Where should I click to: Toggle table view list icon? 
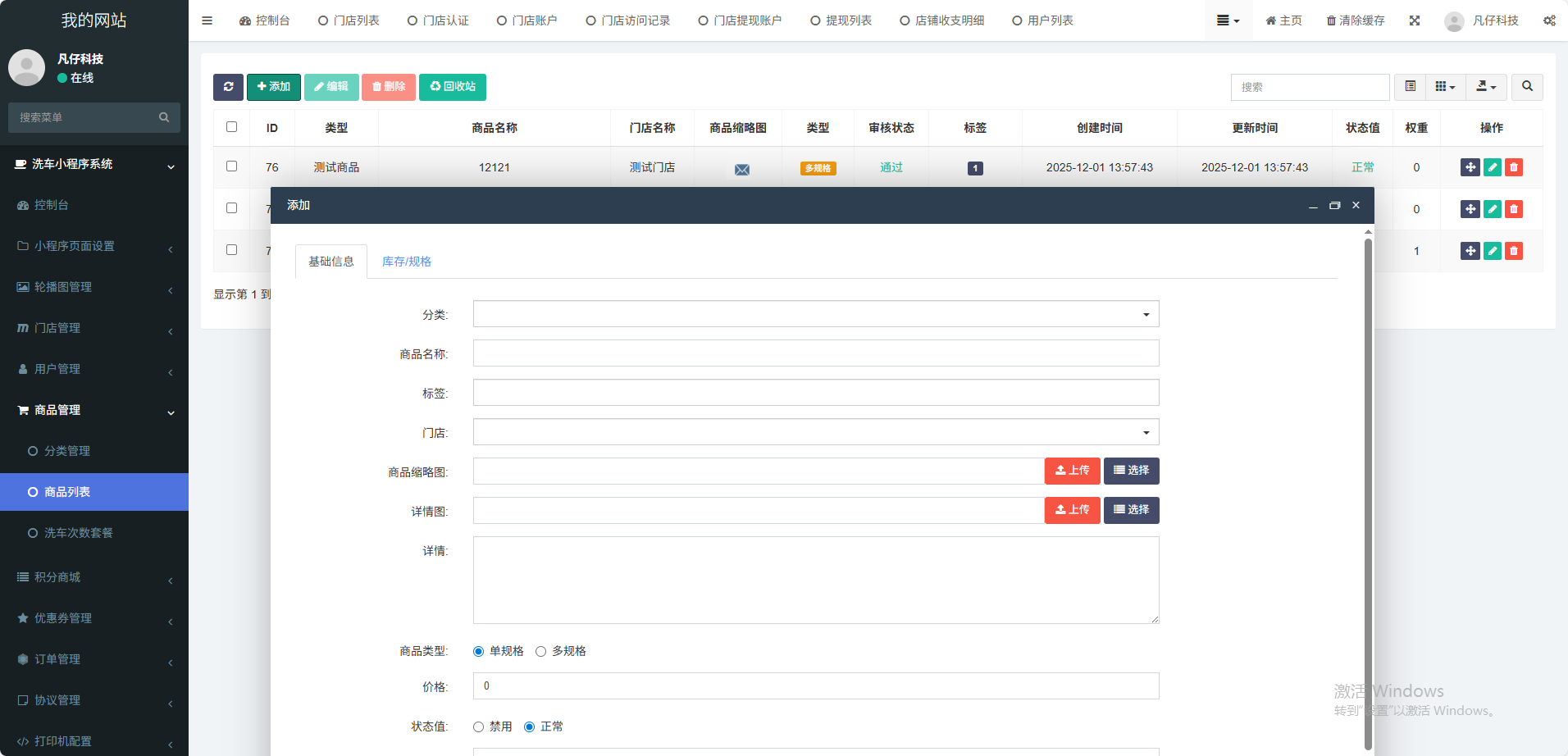tap(1411, 87)
